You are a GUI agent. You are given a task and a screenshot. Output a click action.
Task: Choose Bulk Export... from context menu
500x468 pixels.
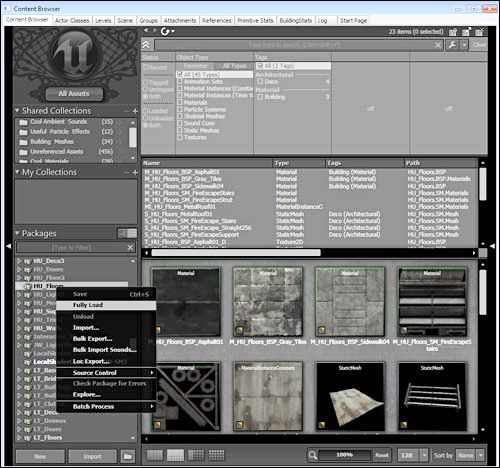(x=106, y=339)
